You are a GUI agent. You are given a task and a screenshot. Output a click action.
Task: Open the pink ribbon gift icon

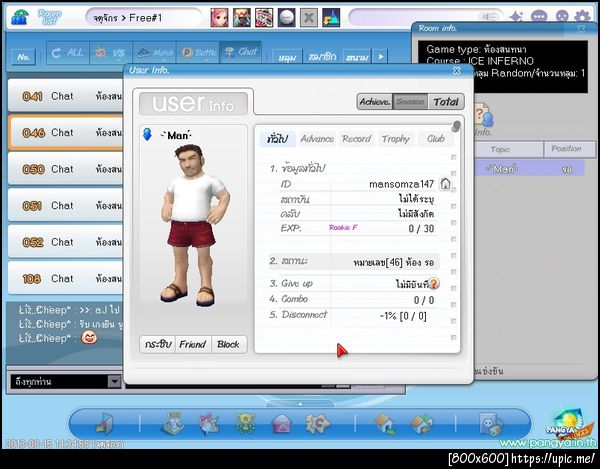tap(209, 423)
